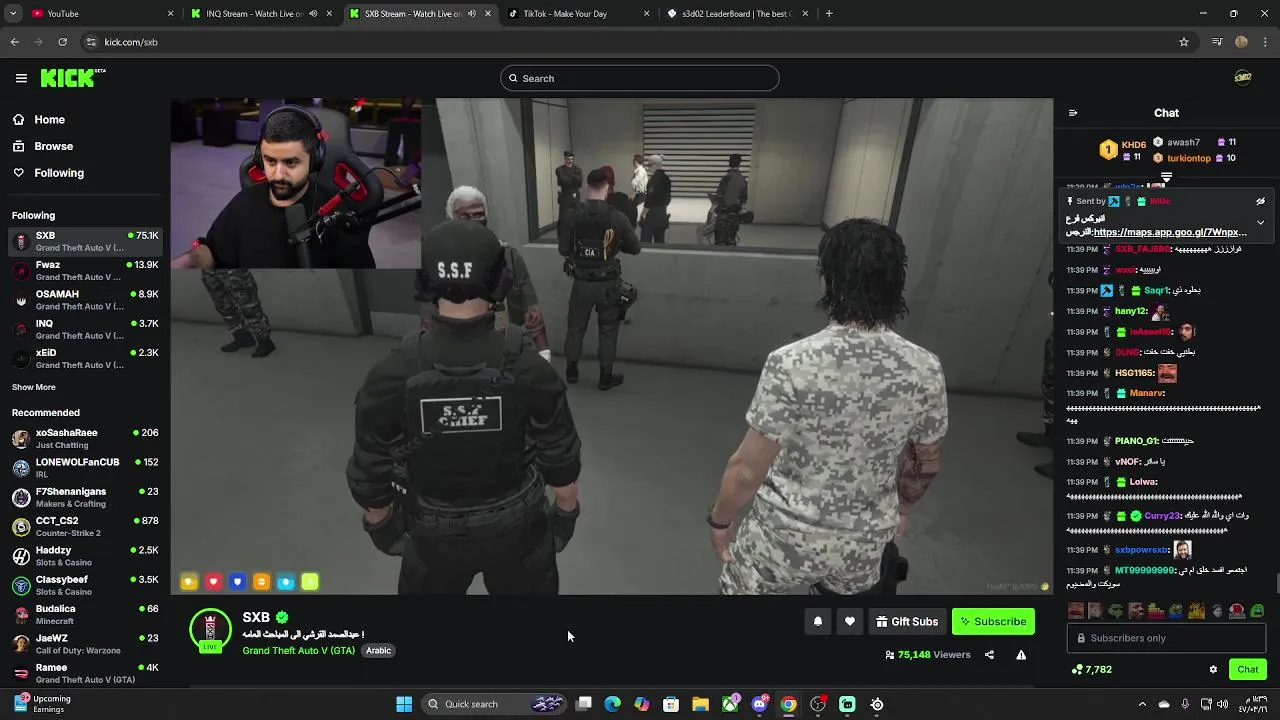The image size is (1280, 720).
Task: Switch to the s3d02 LeaderBoard tab
Action: pyautogui.click(x=736, y=14)
